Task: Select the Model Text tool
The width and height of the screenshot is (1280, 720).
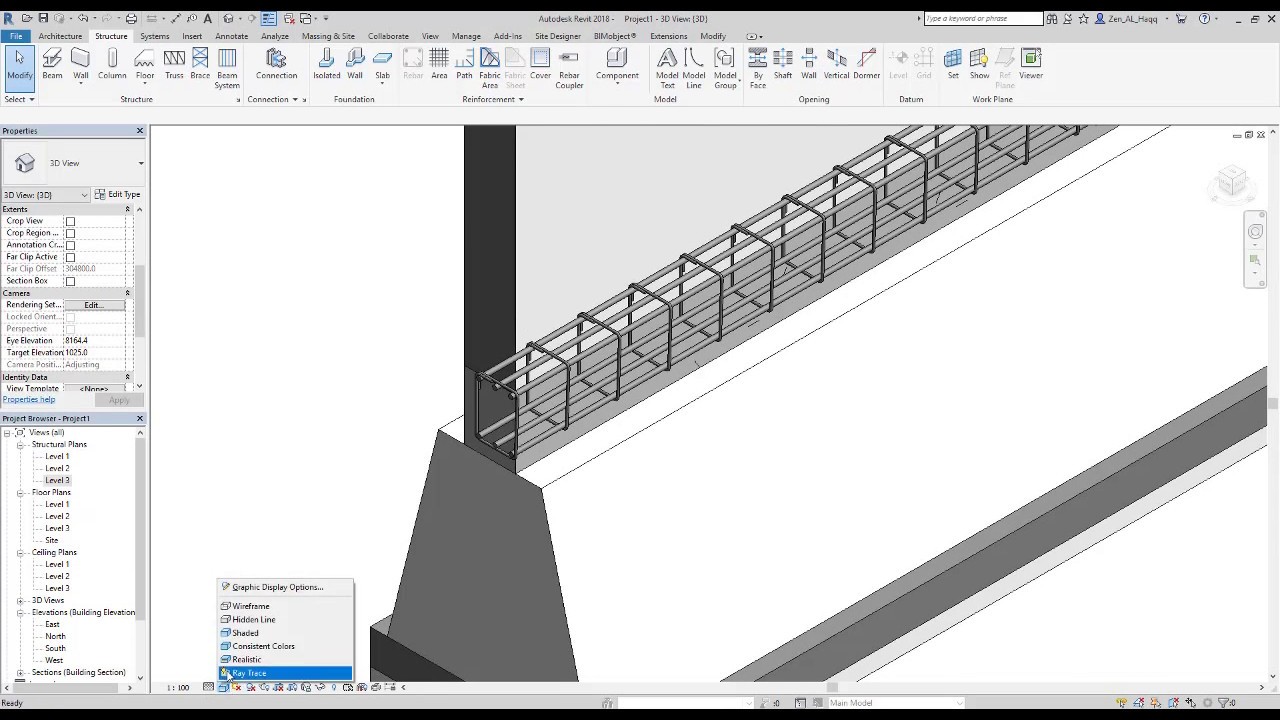Action: (667, 68)
